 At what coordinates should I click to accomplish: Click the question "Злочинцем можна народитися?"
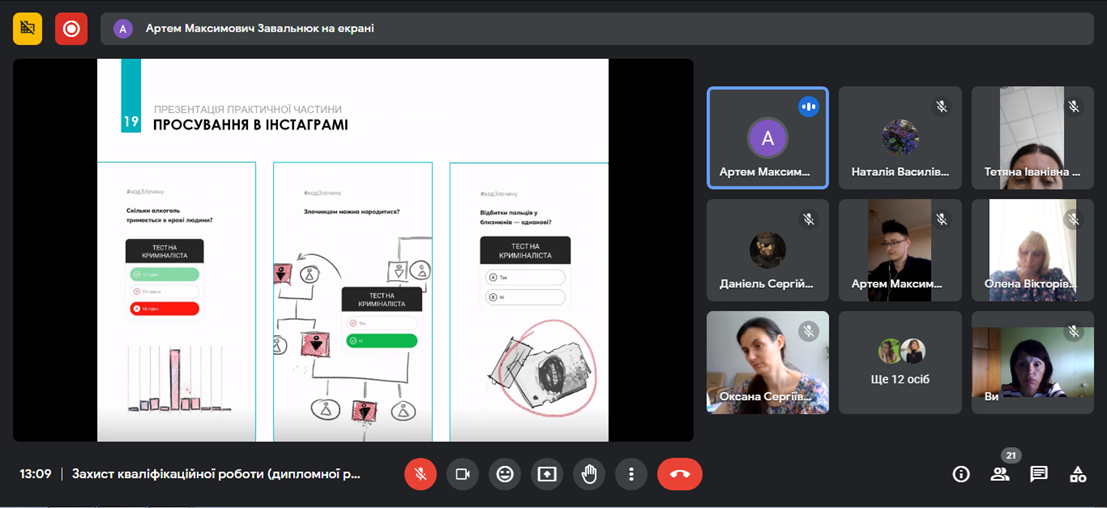pos(351,212)
